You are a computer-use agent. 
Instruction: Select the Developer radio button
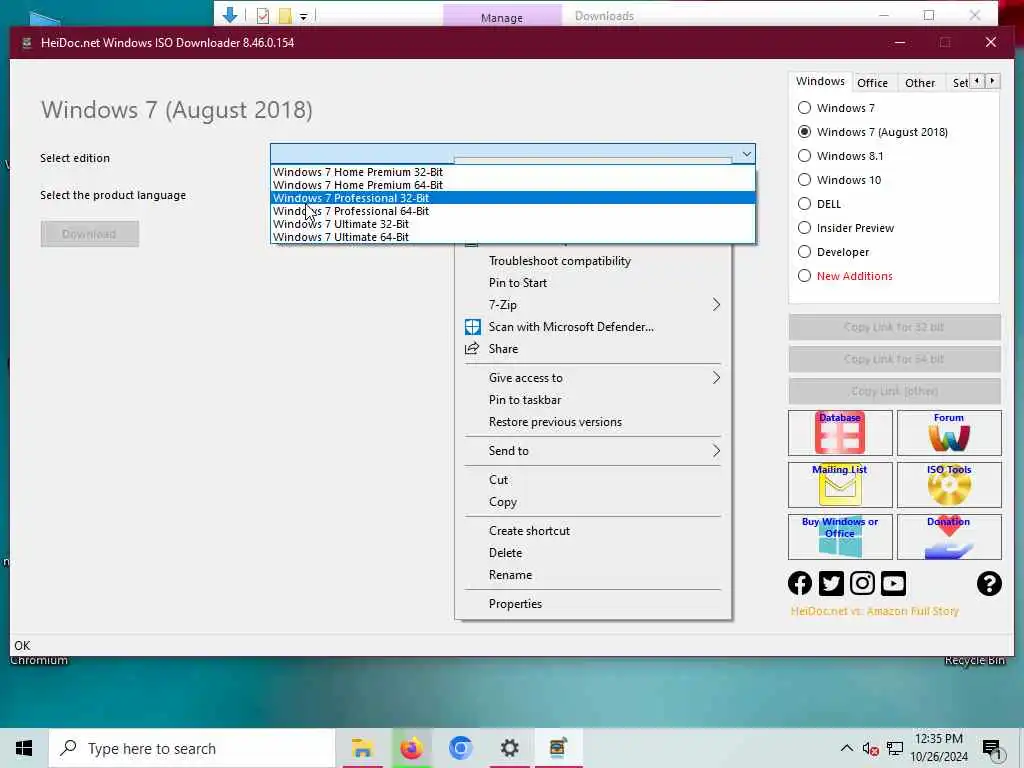pyautogui.click(x=805, y=252)
